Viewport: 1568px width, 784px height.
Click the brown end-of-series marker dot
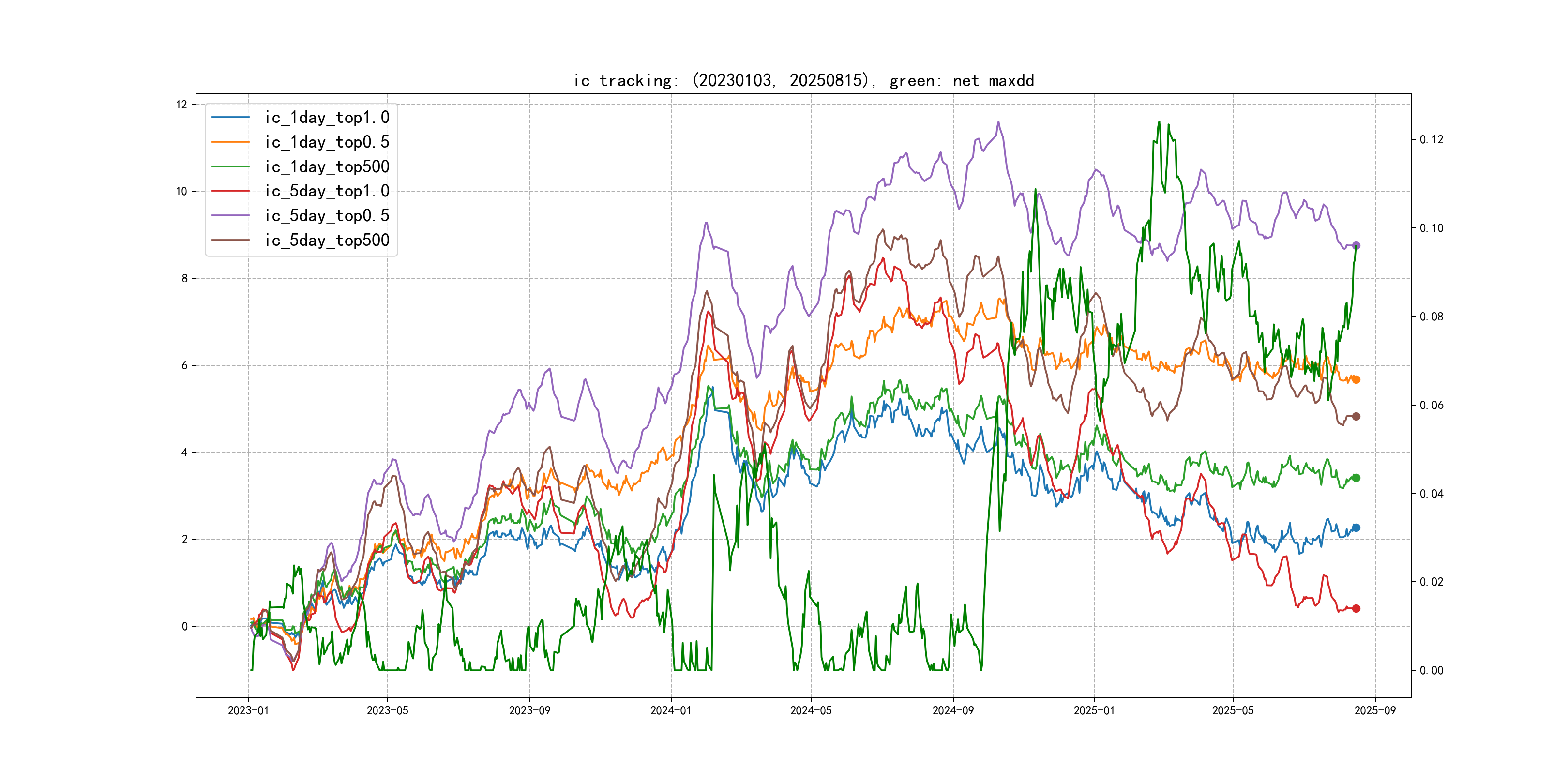click(1356, 416)
